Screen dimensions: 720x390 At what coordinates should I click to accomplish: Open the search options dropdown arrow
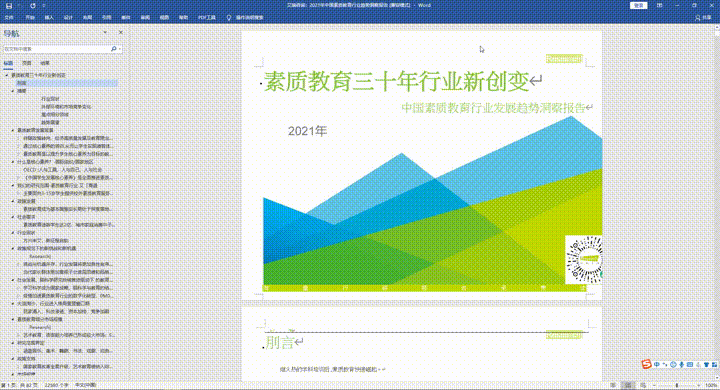click(x=120, y=49)
